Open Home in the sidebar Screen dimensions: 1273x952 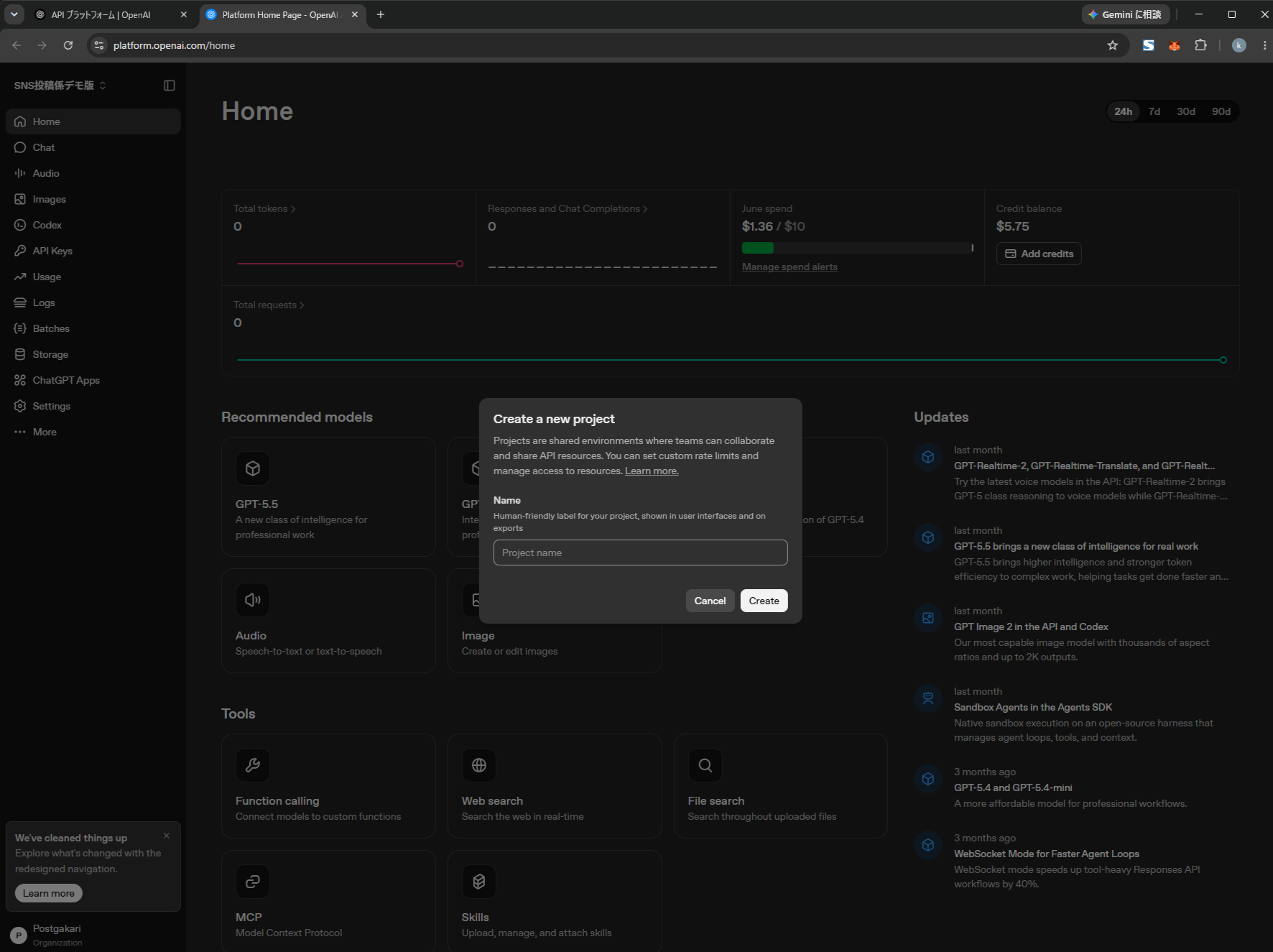[93, 121]
